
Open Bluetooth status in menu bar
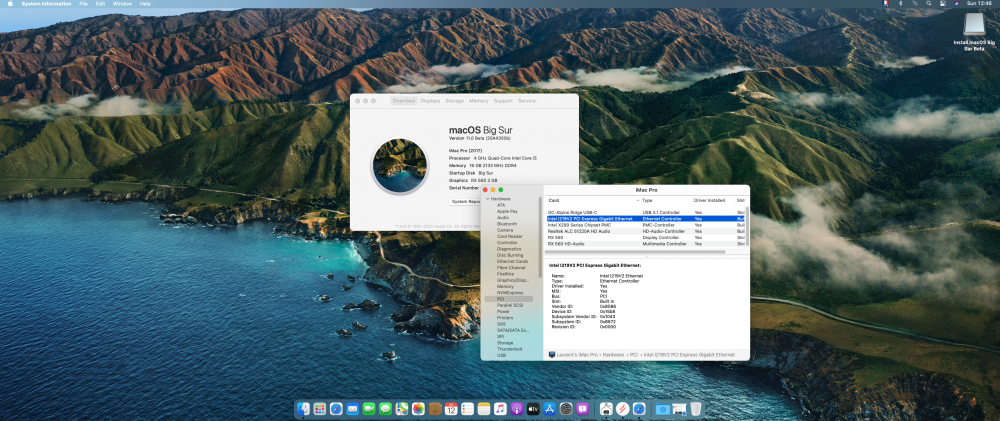pos(900,3)
